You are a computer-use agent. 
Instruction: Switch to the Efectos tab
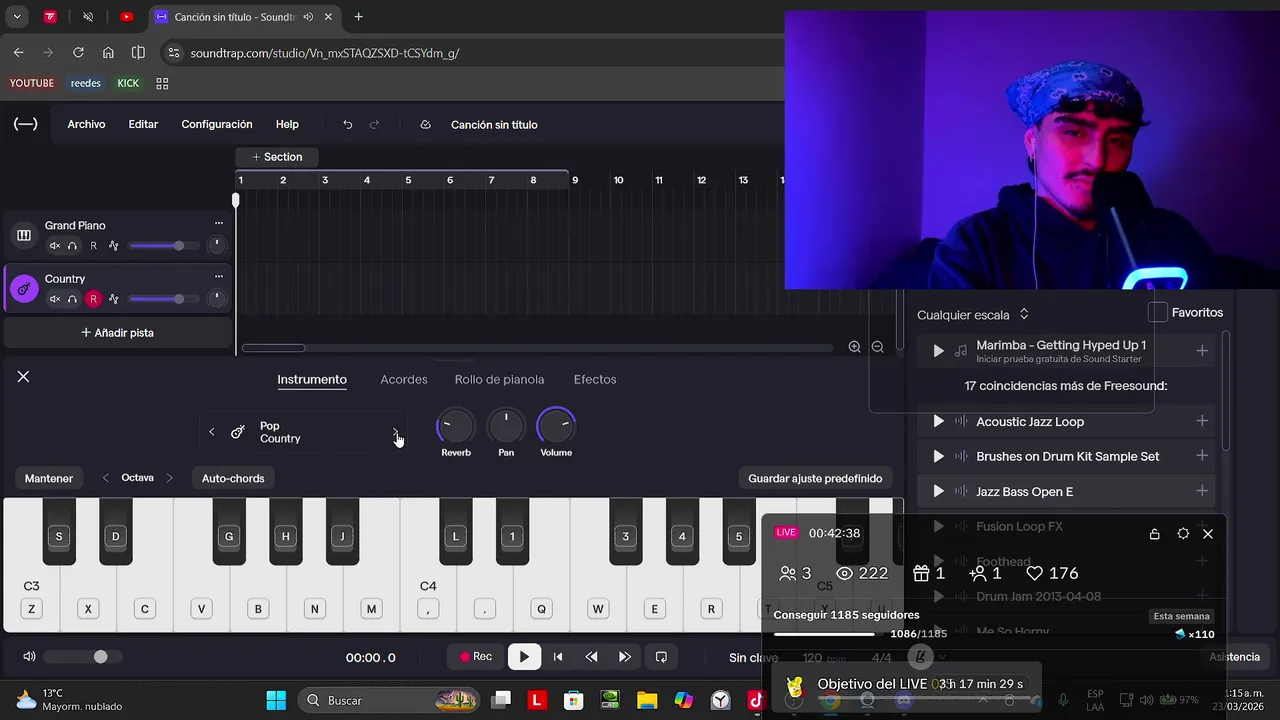click(x=595, y=380)
